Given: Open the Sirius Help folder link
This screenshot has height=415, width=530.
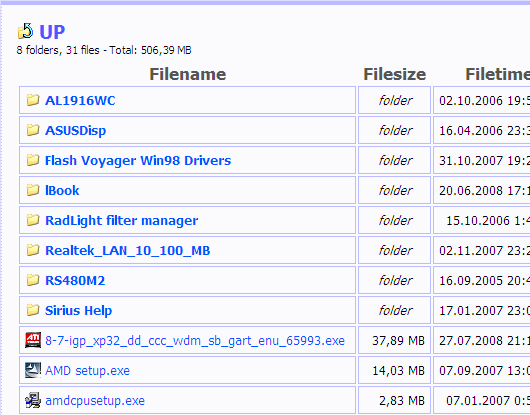Looking at the screenshot, I should tap(78, 310).
